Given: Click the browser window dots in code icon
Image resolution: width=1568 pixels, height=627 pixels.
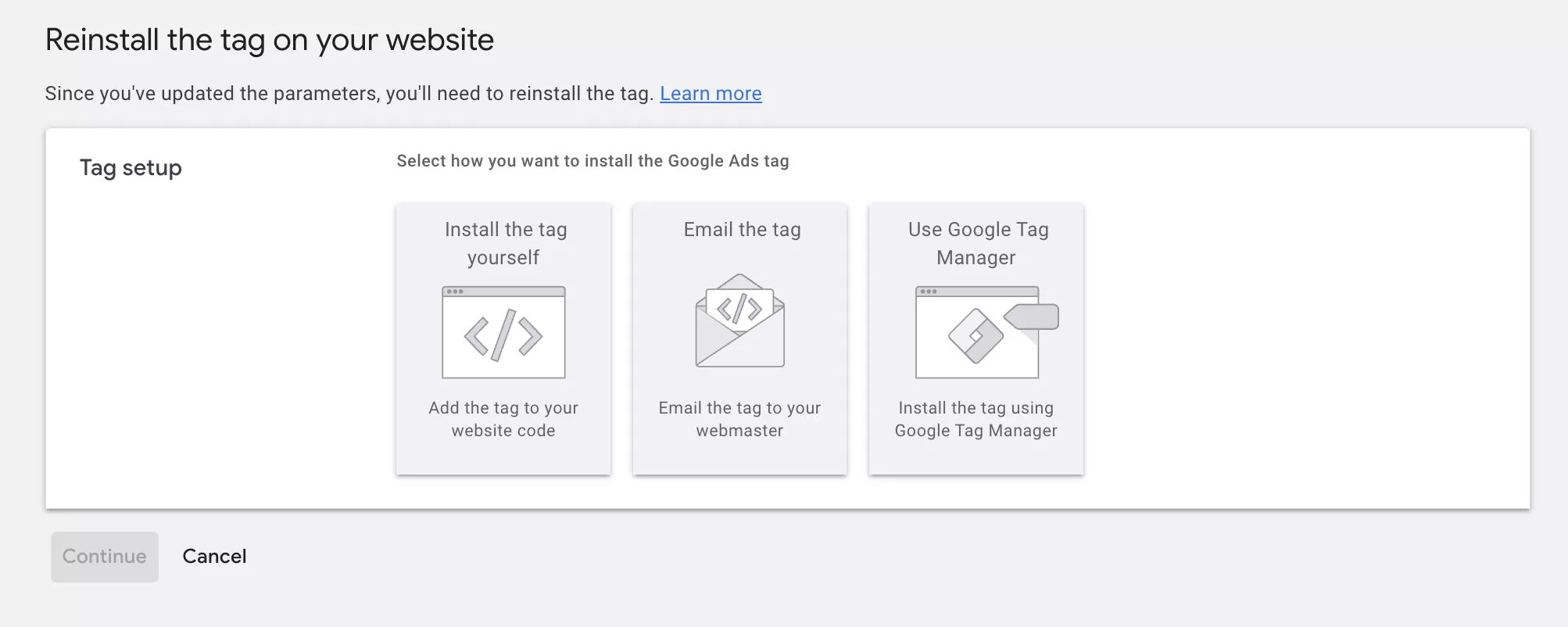Looking at the screenshot, I should (455, 292).
